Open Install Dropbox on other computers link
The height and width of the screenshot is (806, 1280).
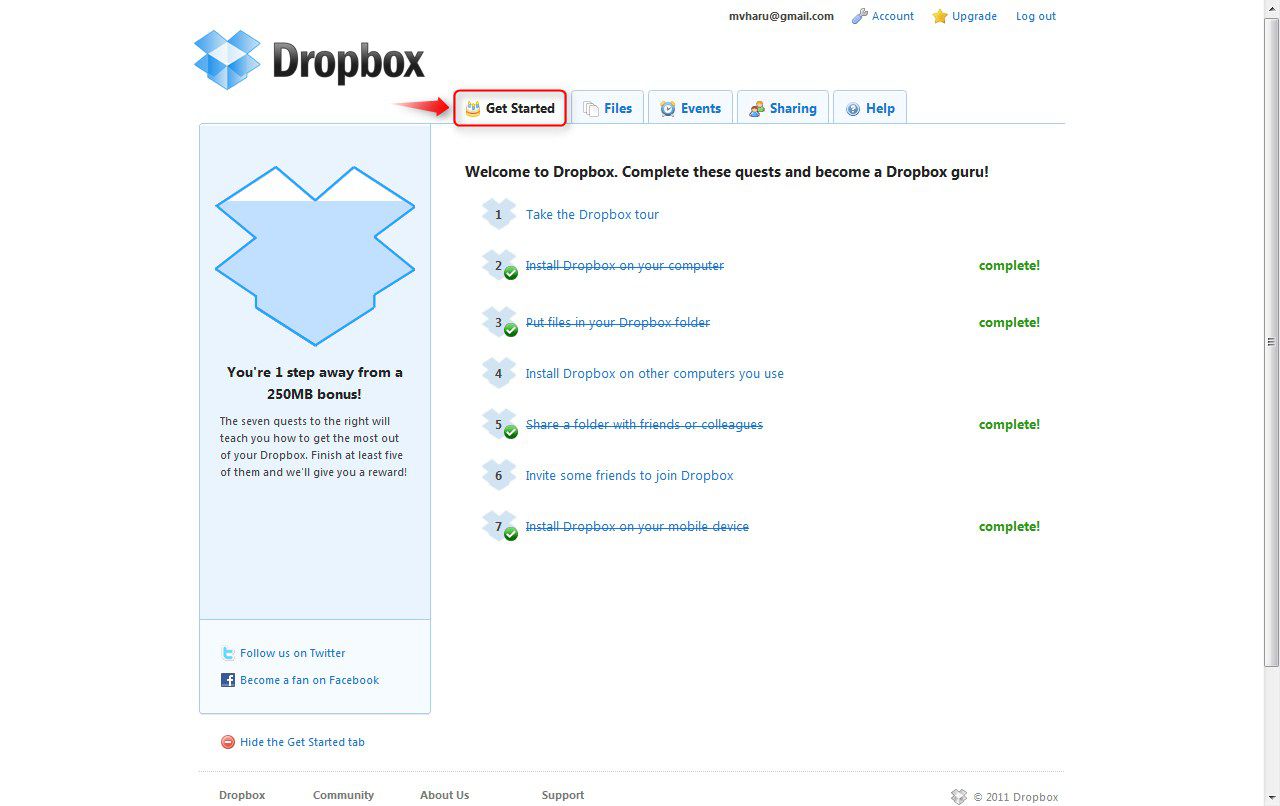(x=655, y=373)
